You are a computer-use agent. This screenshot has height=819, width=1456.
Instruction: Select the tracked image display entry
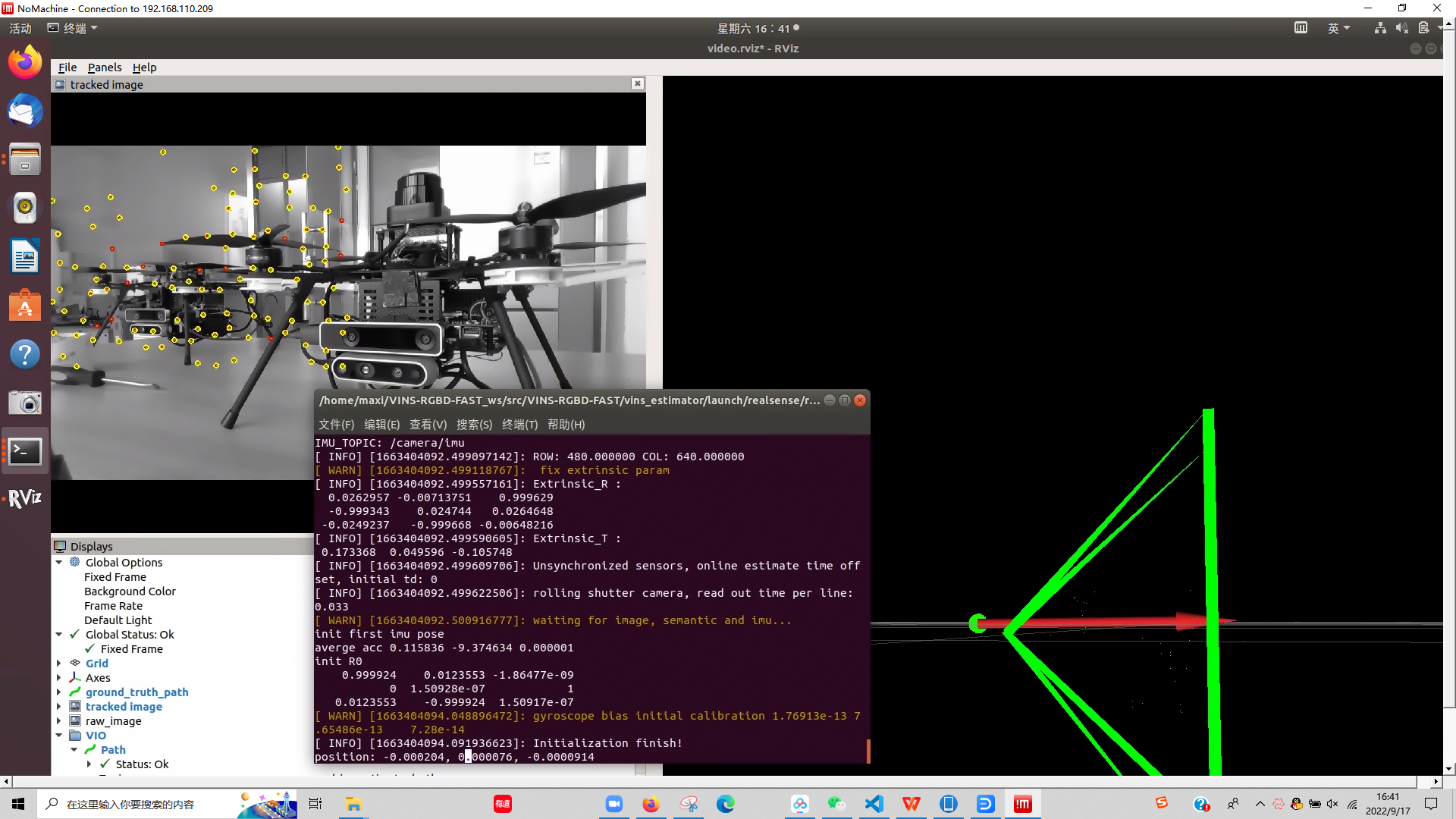coord(124,707)
